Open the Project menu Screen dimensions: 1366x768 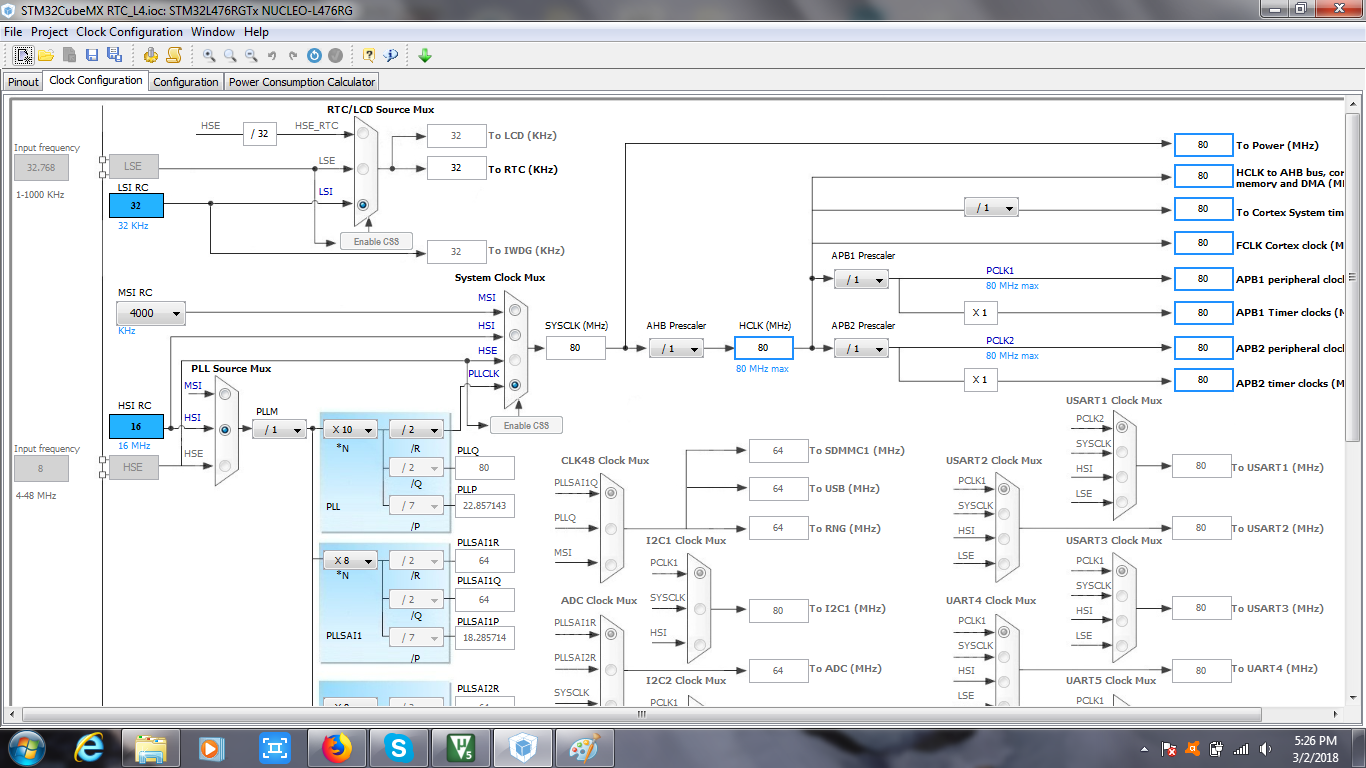coord(49,32)
